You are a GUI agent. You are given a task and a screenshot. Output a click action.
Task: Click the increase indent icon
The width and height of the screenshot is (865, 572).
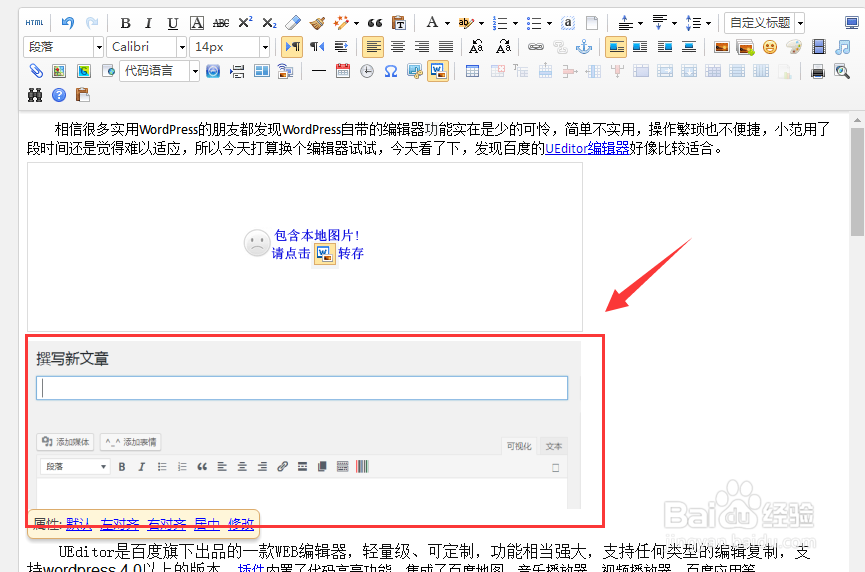(341, 47)
